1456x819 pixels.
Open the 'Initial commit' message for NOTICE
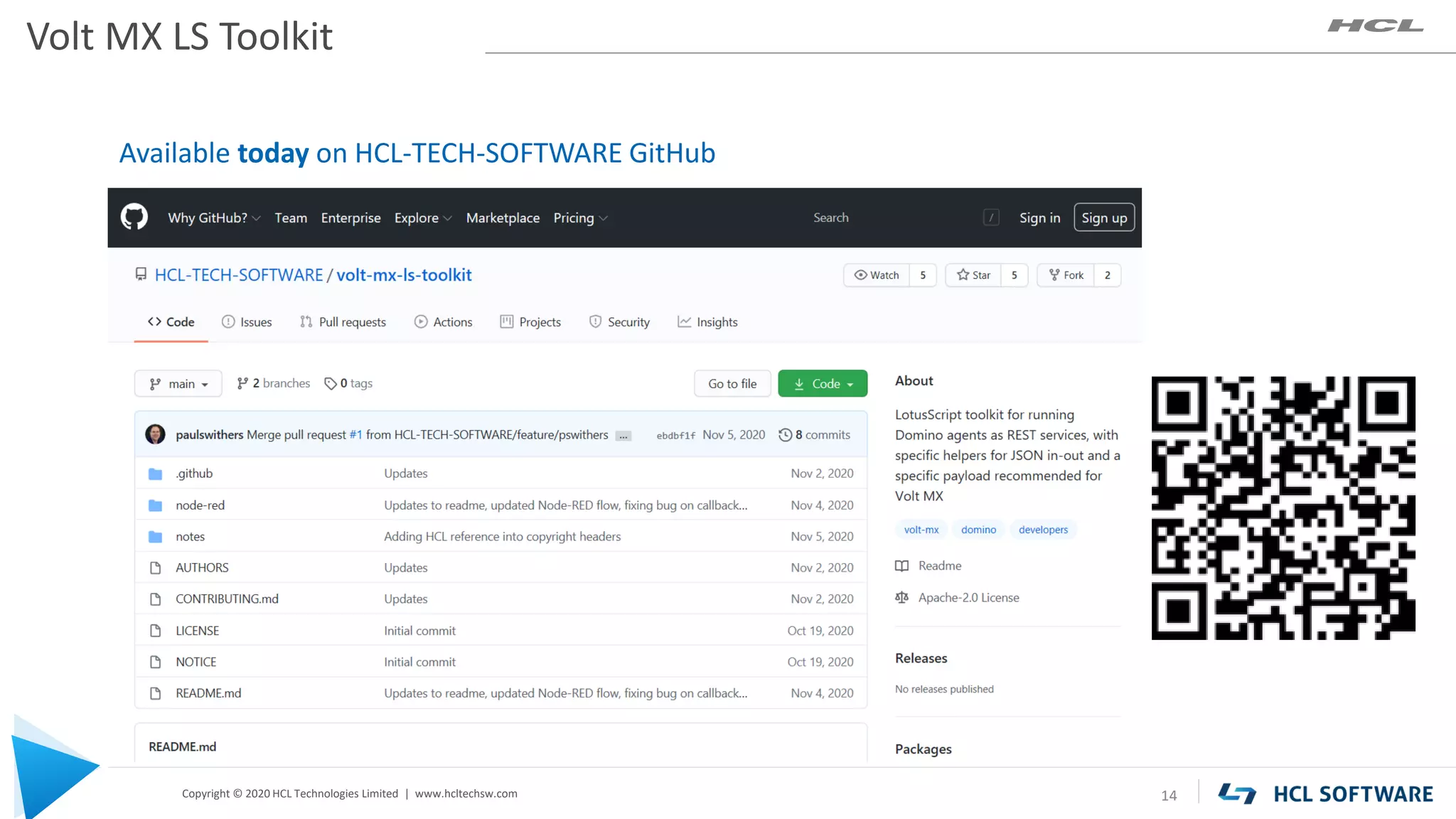click(419, 662)
